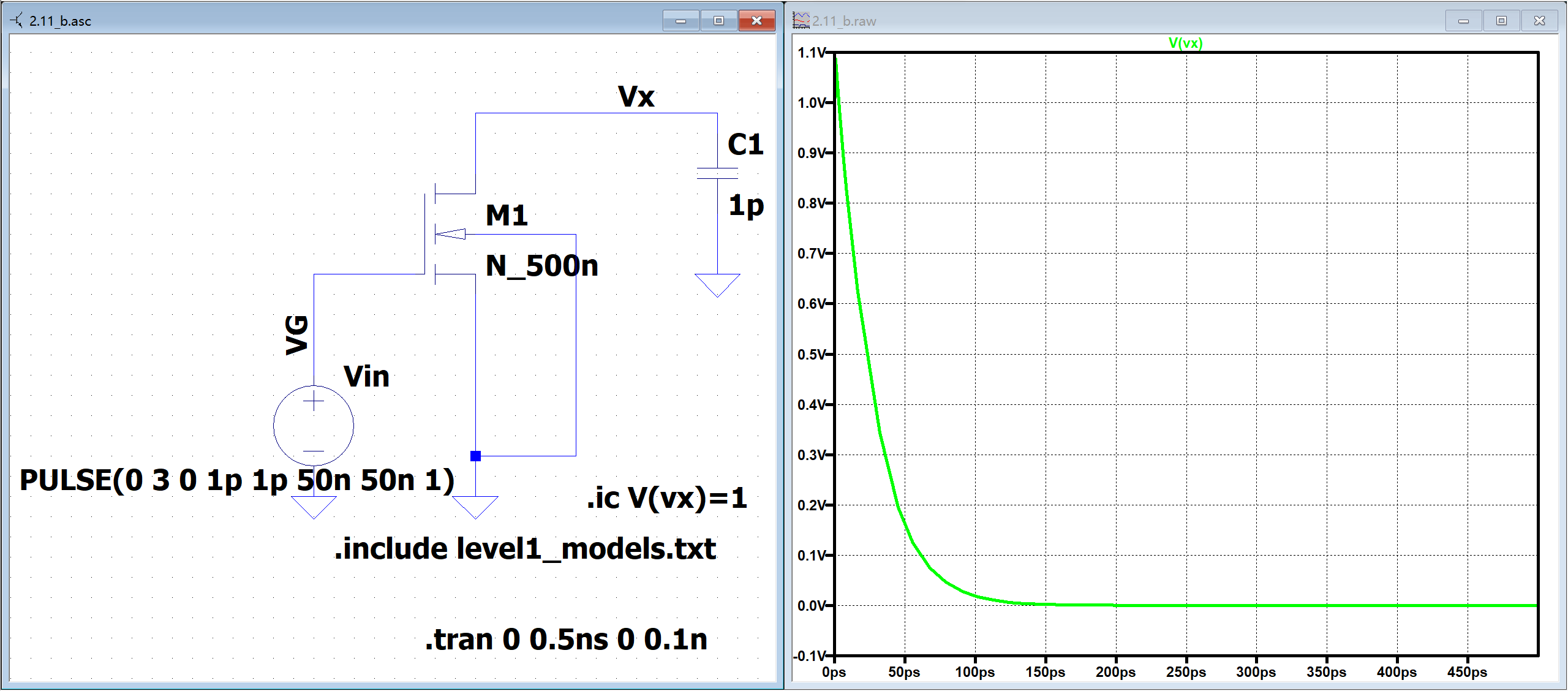Click the 0.5V vertical axis label
Viewport: 1568px width, 691px height.
(812, 355)
